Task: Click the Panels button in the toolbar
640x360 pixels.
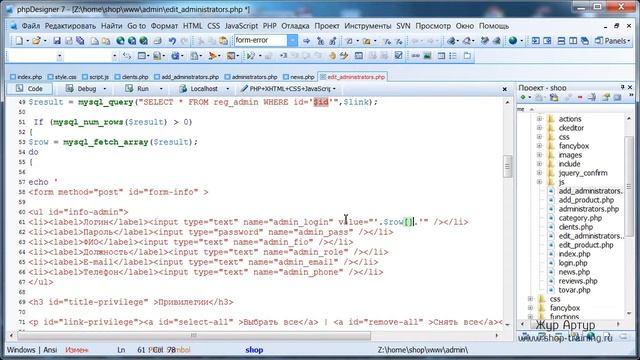Action: click(x=612, y=40)
